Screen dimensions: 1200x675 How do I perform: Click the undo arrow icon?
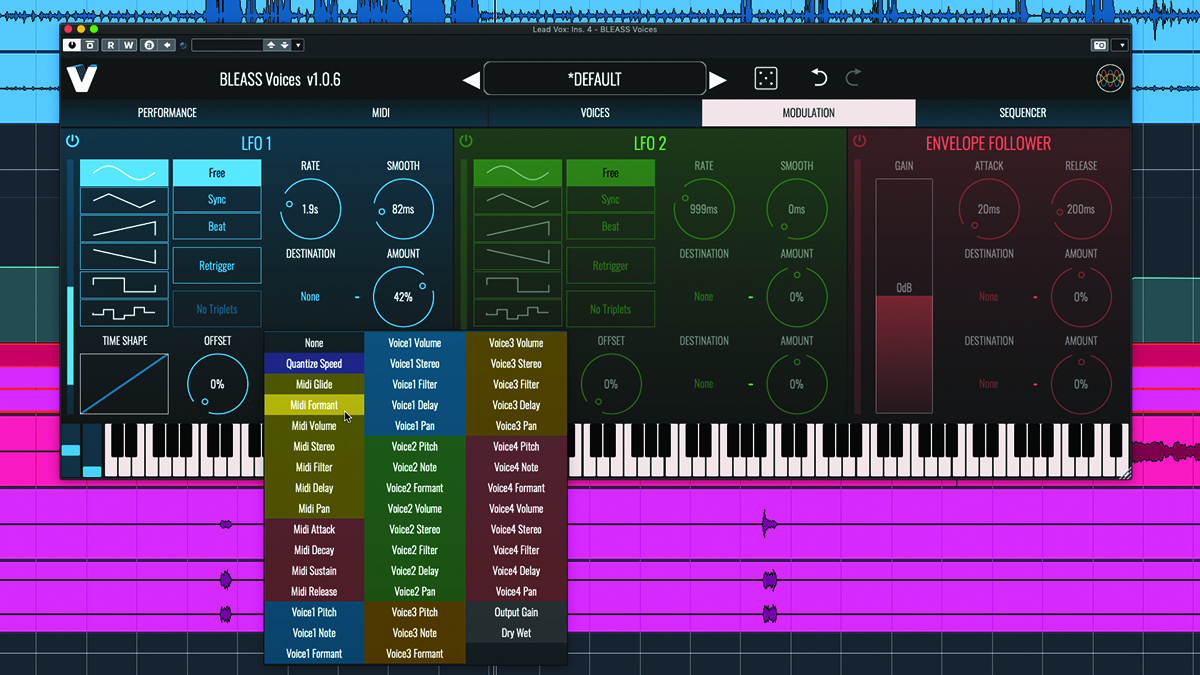[x=819, y=78]
